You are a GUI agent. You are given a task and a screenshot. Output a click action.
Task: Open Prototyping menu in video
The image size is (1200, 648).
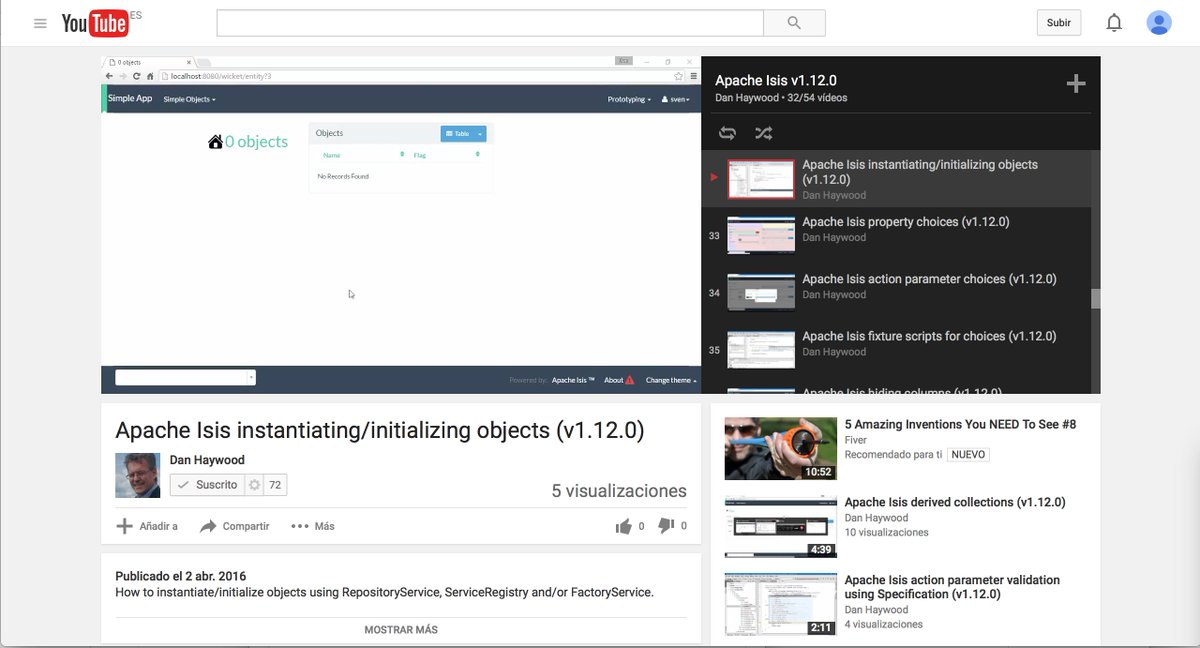629,99
